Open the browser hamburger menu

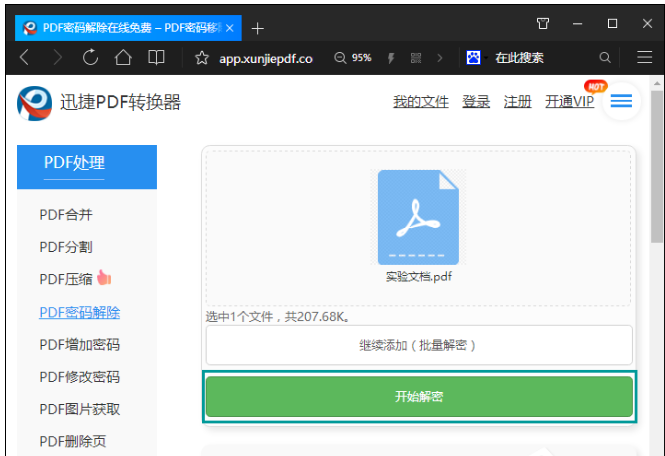[x=644, y=57]
